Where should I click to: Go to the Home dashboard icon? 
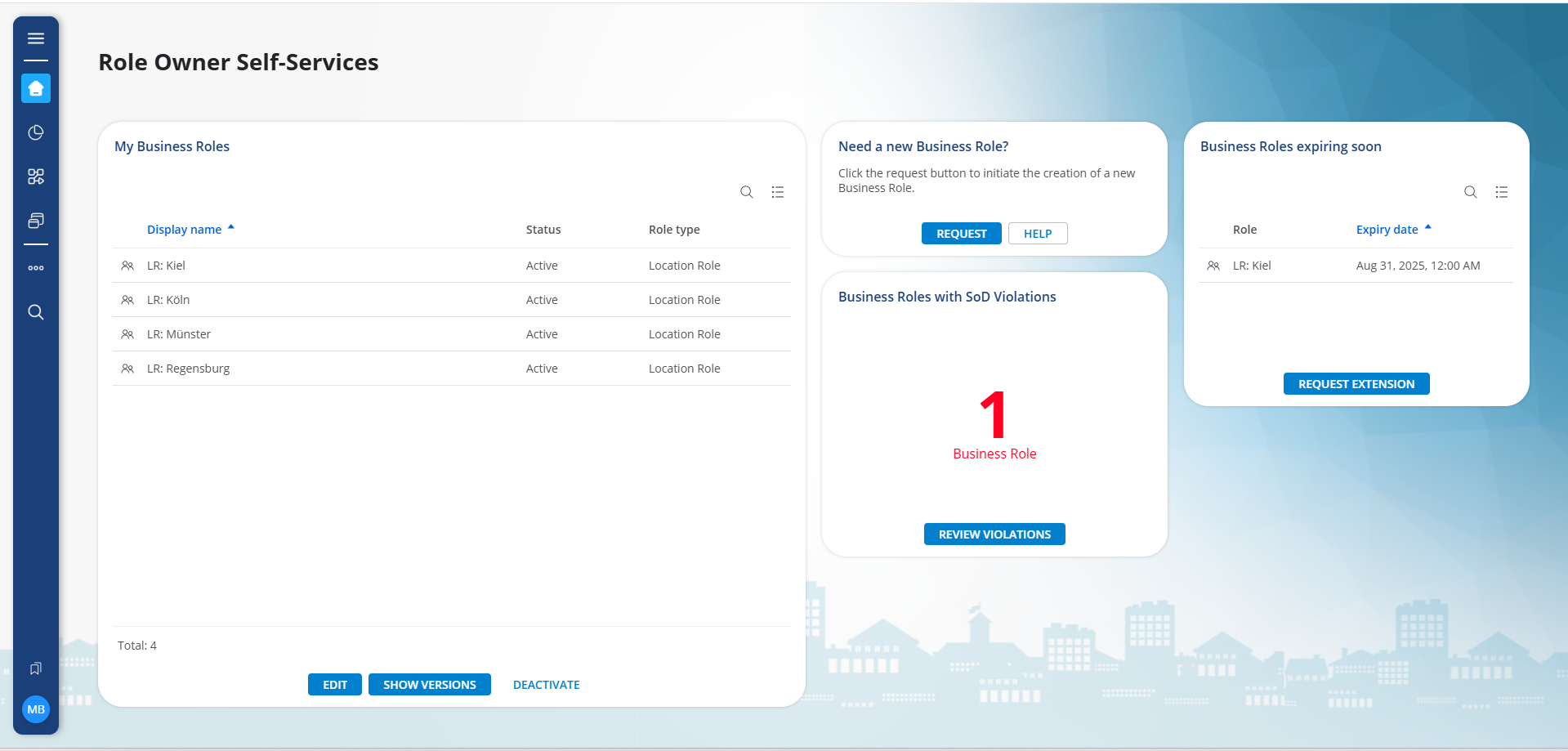[36, 88]
